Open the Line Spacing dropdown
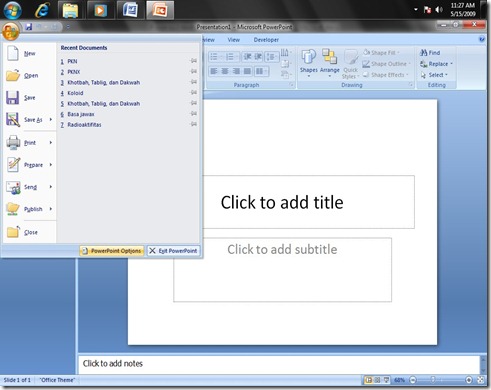The height and width of the screenshot is (390, 491). [x=272, y=57]
